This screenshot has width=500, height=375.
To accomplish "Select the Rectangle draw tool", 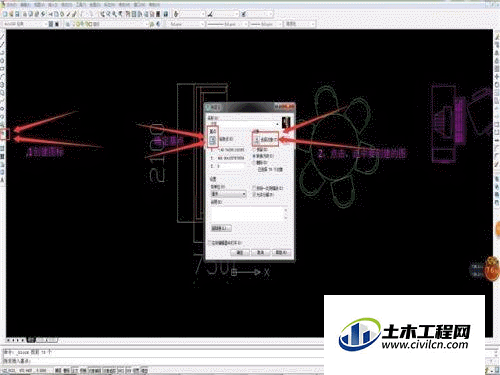I will [x=2, y=68].
